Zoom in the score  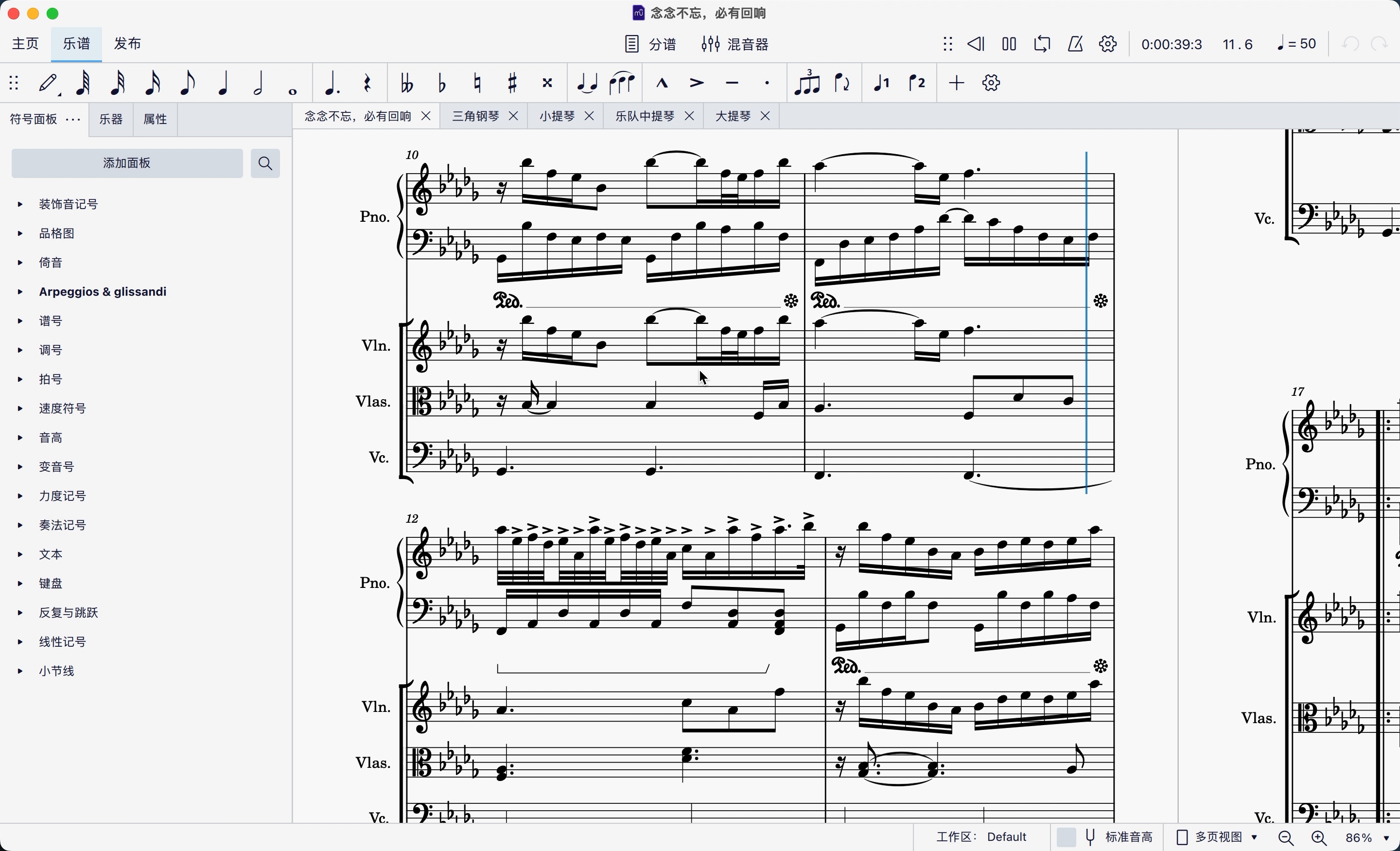[1319, 838]
